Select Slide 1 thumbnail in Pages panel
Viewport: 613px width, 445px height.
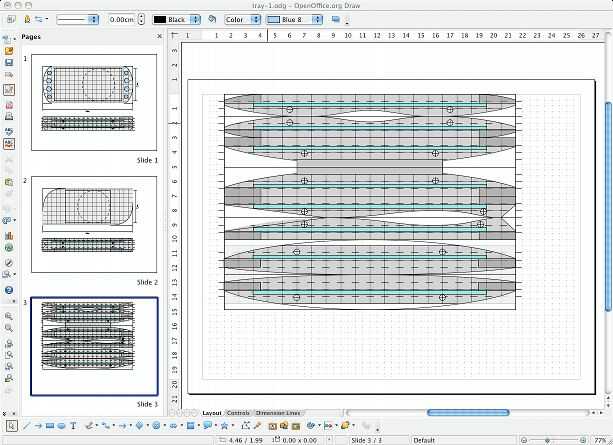94,103
